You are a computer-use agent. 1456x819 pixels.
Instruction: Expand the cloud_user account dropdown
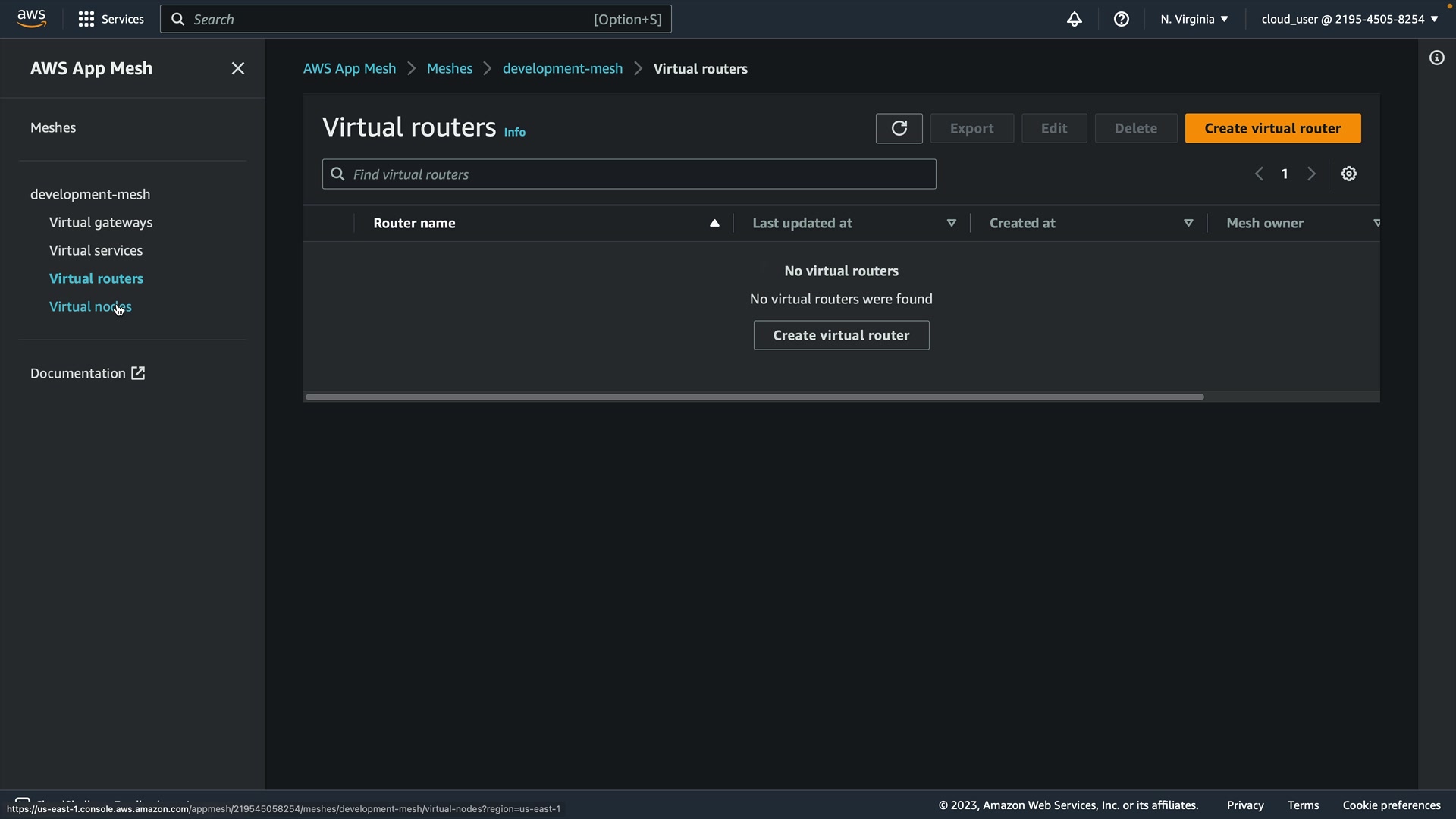point(1349,19)
